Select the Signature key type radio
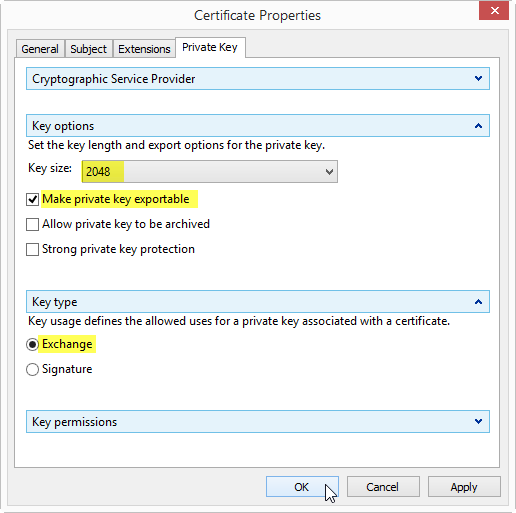This screenshot has width=516, height=513. point(32,369)
